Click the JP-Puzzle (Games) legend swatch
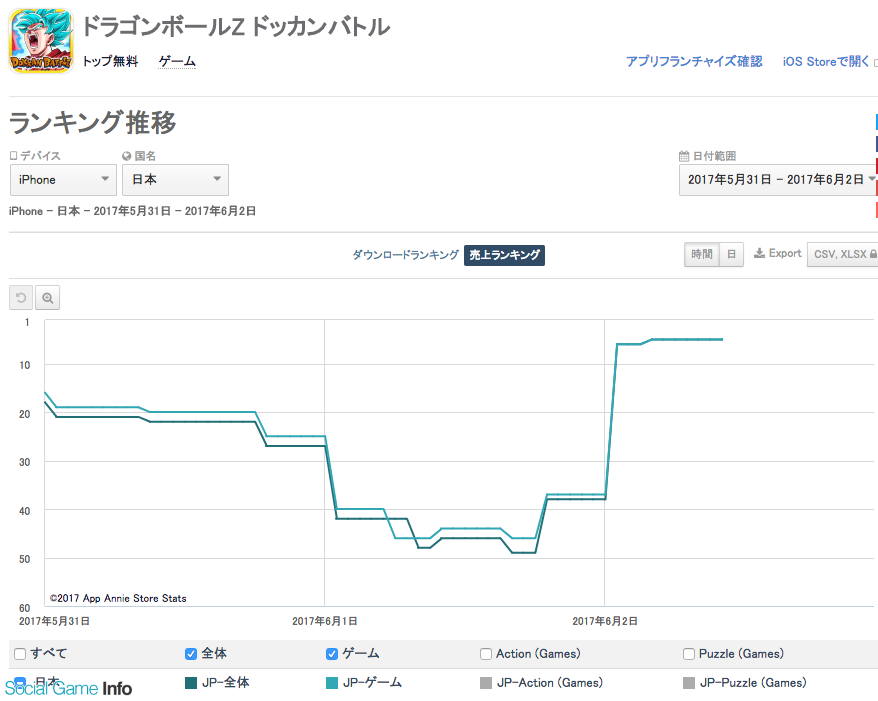The height and width of the screenshot is (701, 878). [689, 683]
